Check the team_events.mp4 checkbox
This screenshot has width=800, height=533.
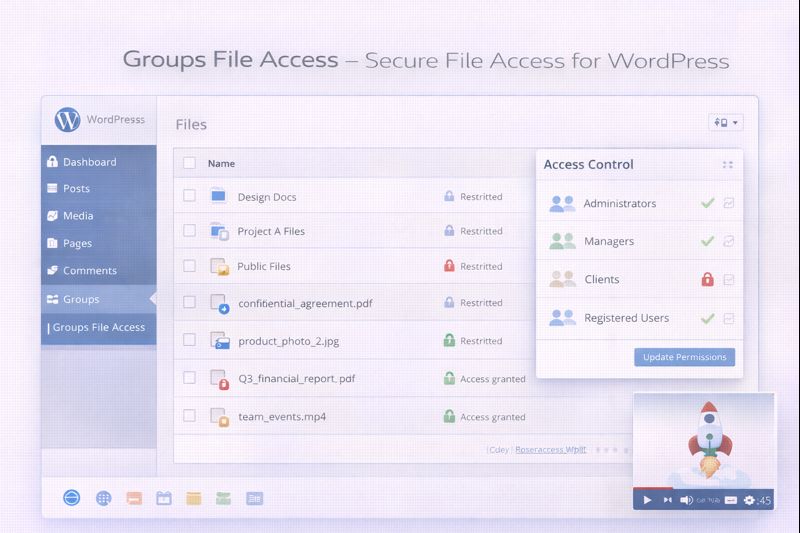coord(189,416)
